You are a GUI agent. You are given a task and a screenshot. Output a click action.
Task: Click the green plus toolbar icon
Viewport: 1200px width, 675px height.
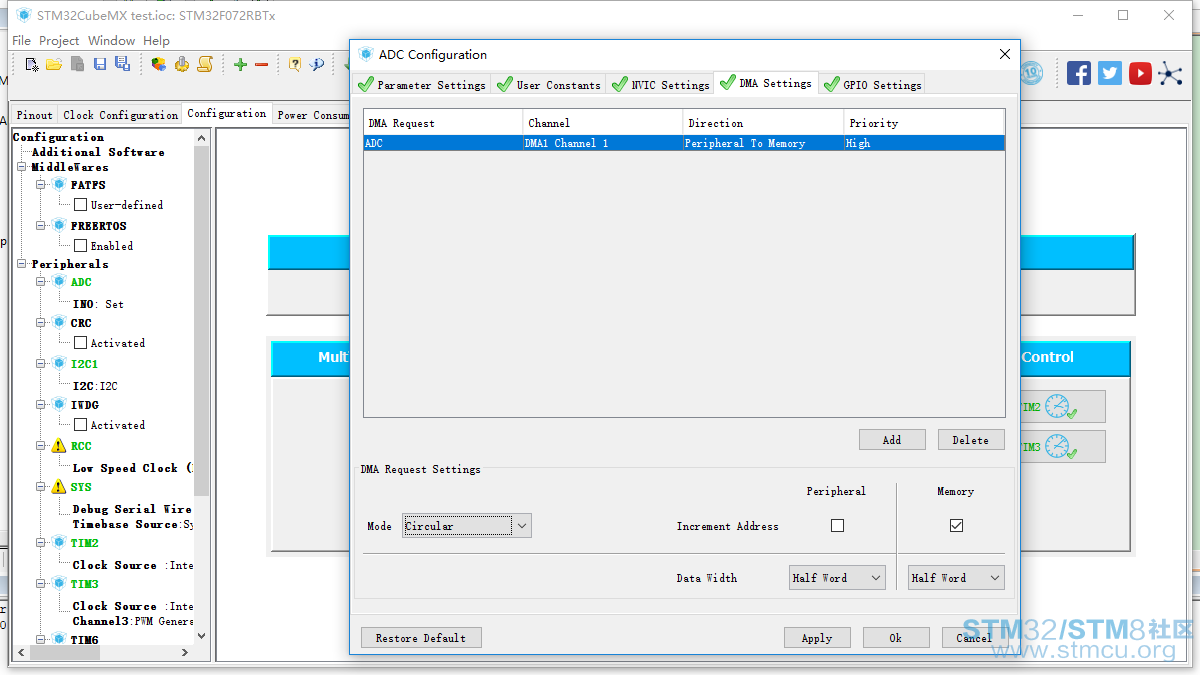[240, 64]
